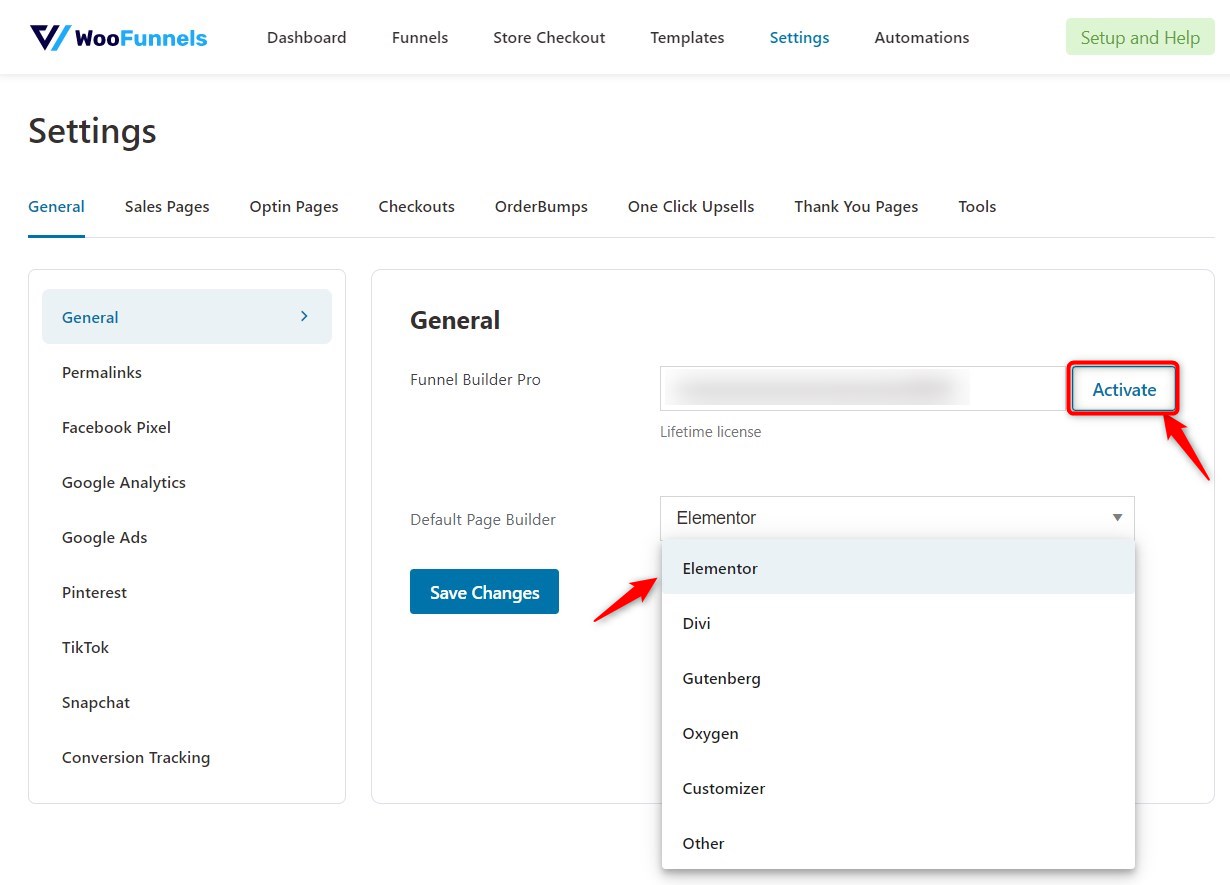Open the Dashboard nav item
Image resolution: width=1230 pixels, height=885 pixels.
pyautogui.click(x=306, y=38)
